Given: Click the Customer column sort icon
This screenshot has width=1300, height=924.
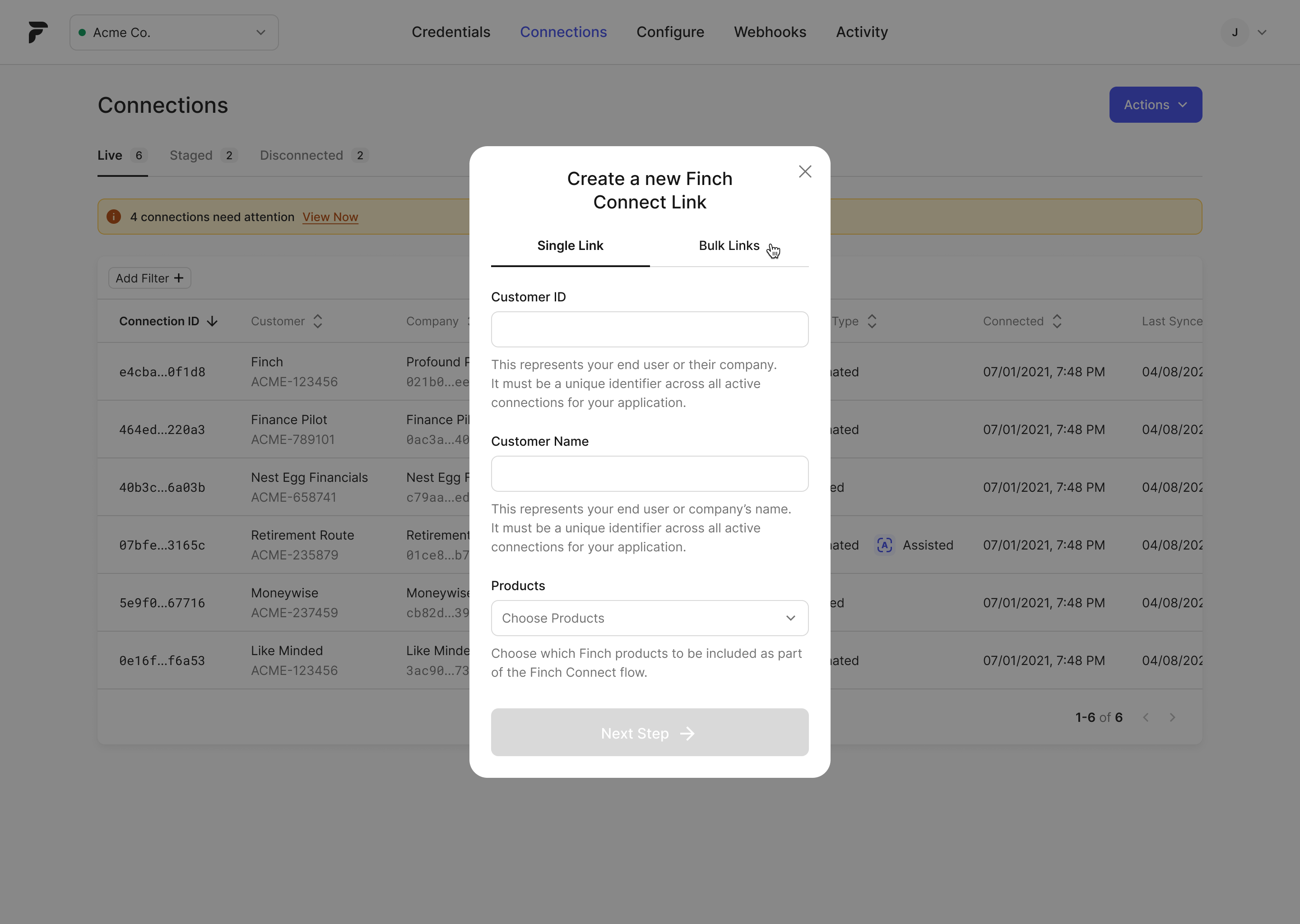Looking at the screenshot, I should 318,322.
